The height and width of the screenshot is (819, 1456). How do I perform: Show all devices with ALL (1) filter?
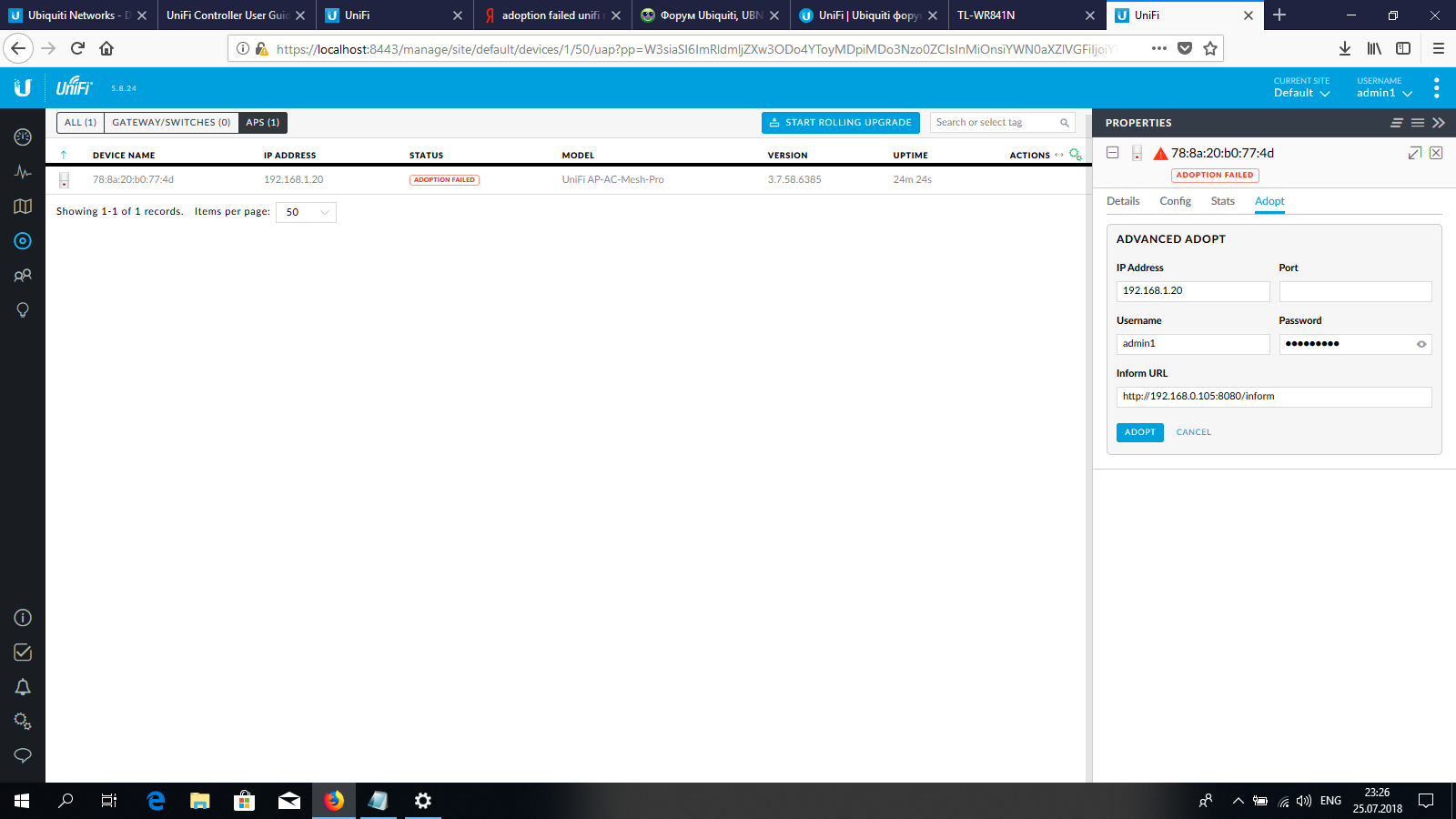80,123
